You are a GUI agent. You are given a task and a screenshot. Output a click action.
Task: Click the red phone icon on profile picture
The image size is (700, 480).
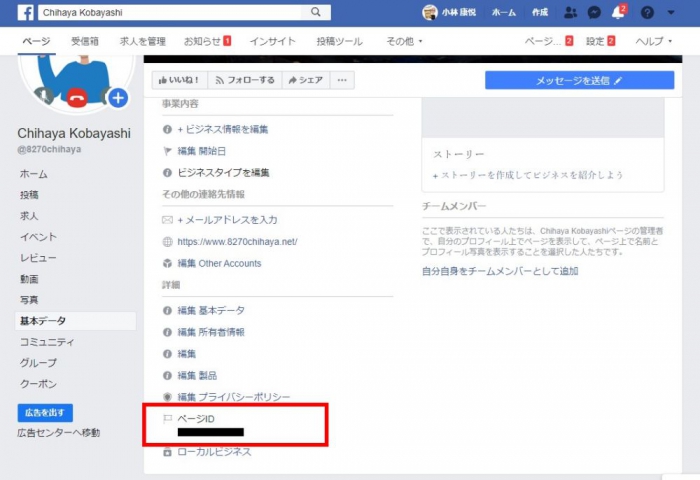coord(77,98)
